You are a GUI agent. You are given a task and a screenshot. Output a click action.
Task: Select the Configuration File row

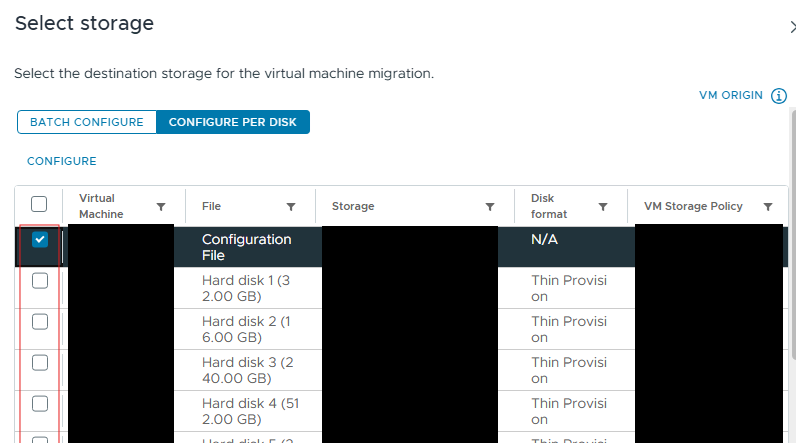click(246, 247)
